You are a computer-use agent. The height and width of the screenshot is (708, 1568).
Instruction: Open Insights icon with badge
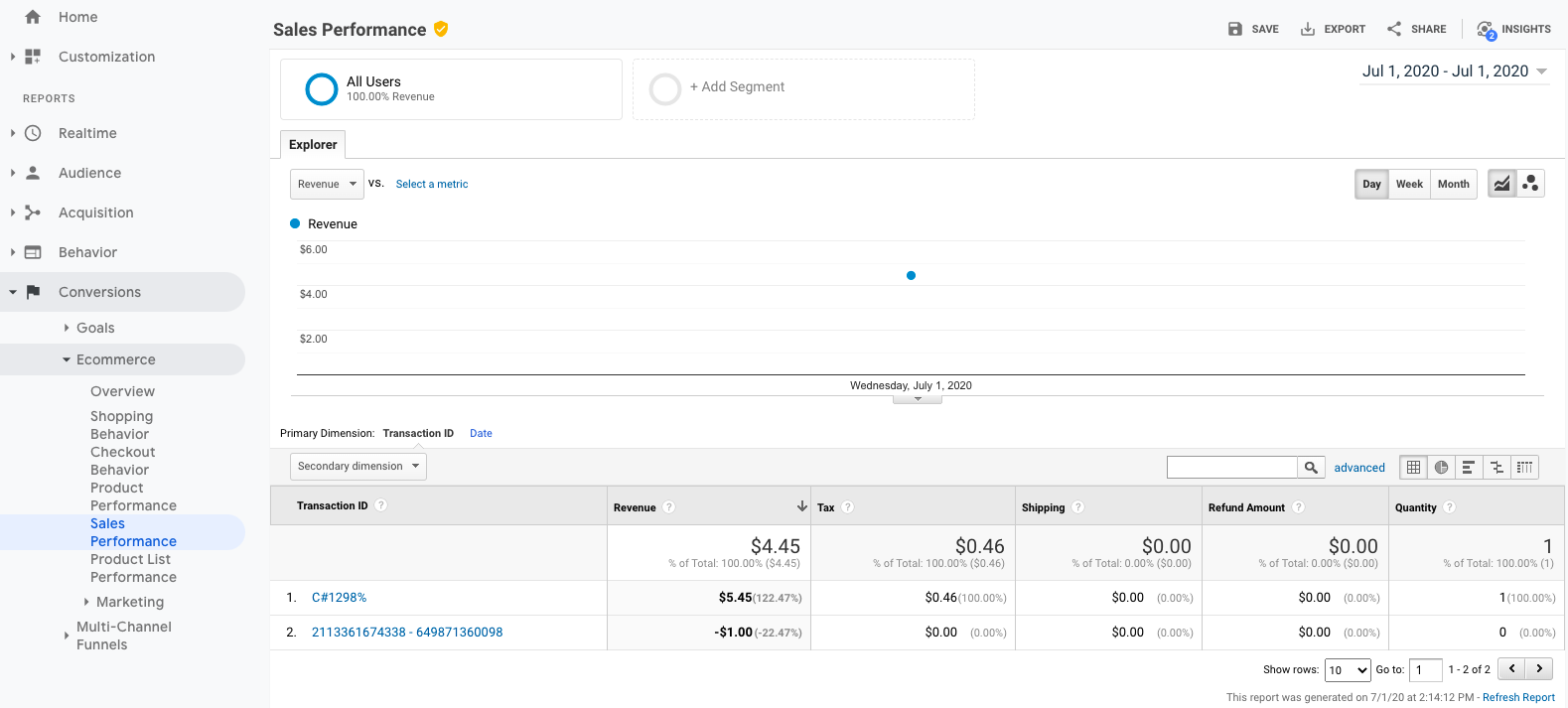coord(1486,30)
